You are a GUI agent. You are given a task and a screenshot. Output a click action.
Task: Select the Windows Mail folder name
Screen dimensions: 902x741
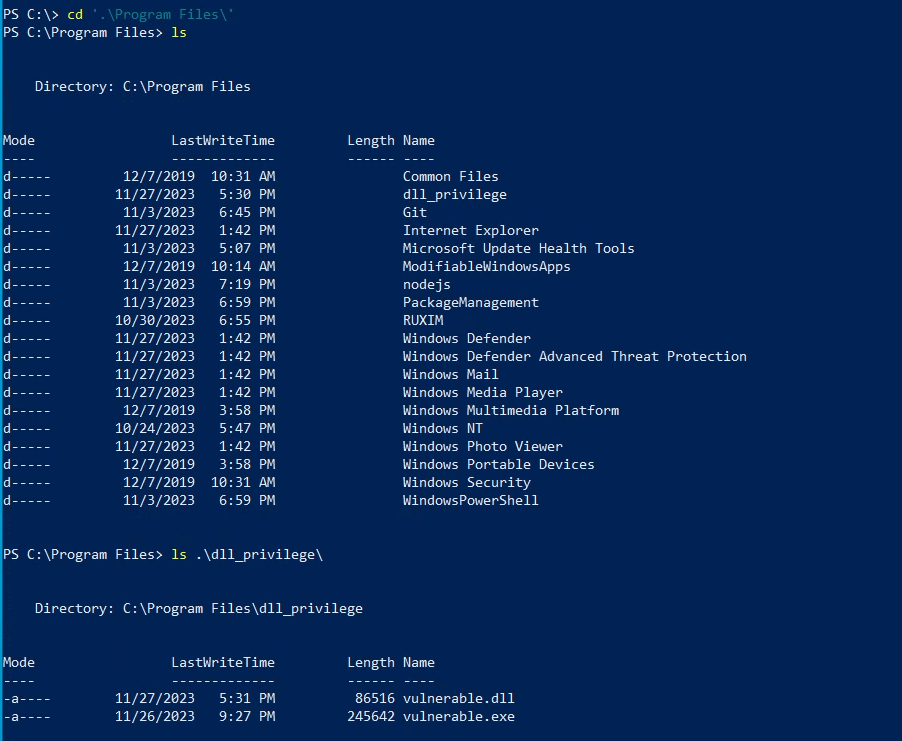450,374
